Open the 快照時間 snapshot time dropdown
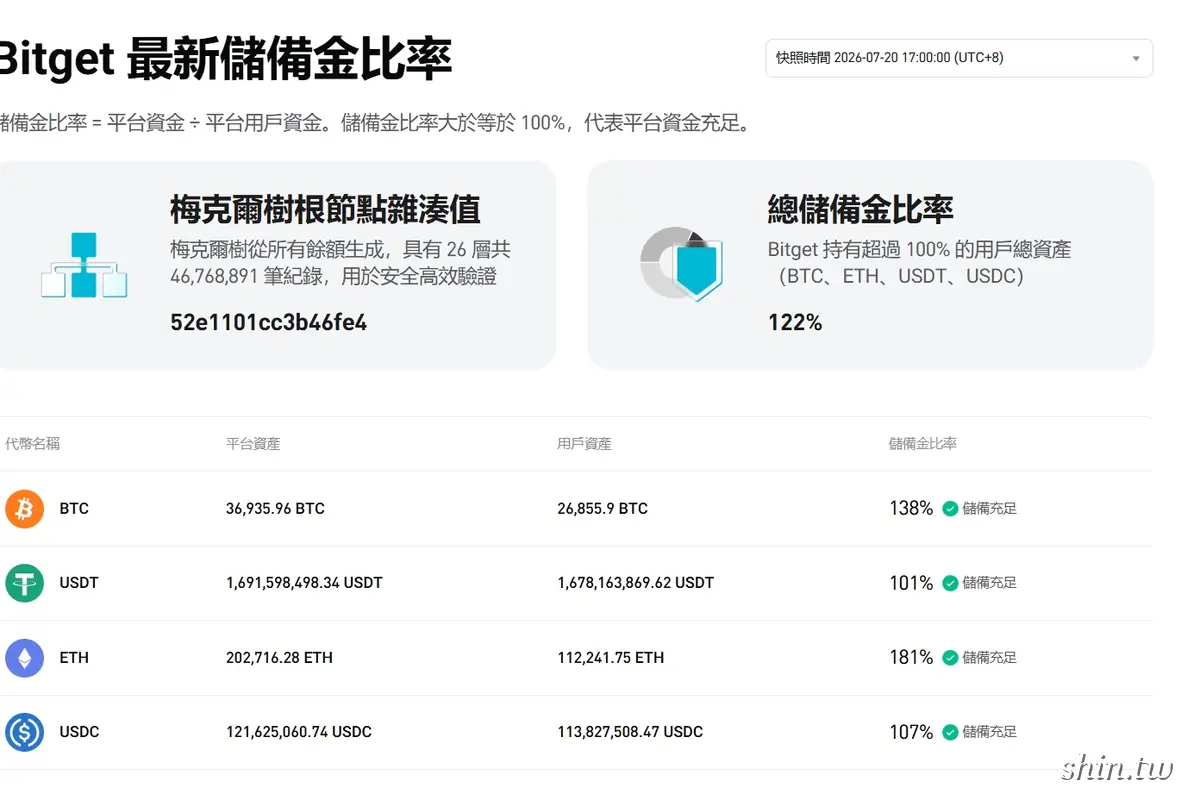This screenshot has width=1200, height=800. click(x=959, y=58)
